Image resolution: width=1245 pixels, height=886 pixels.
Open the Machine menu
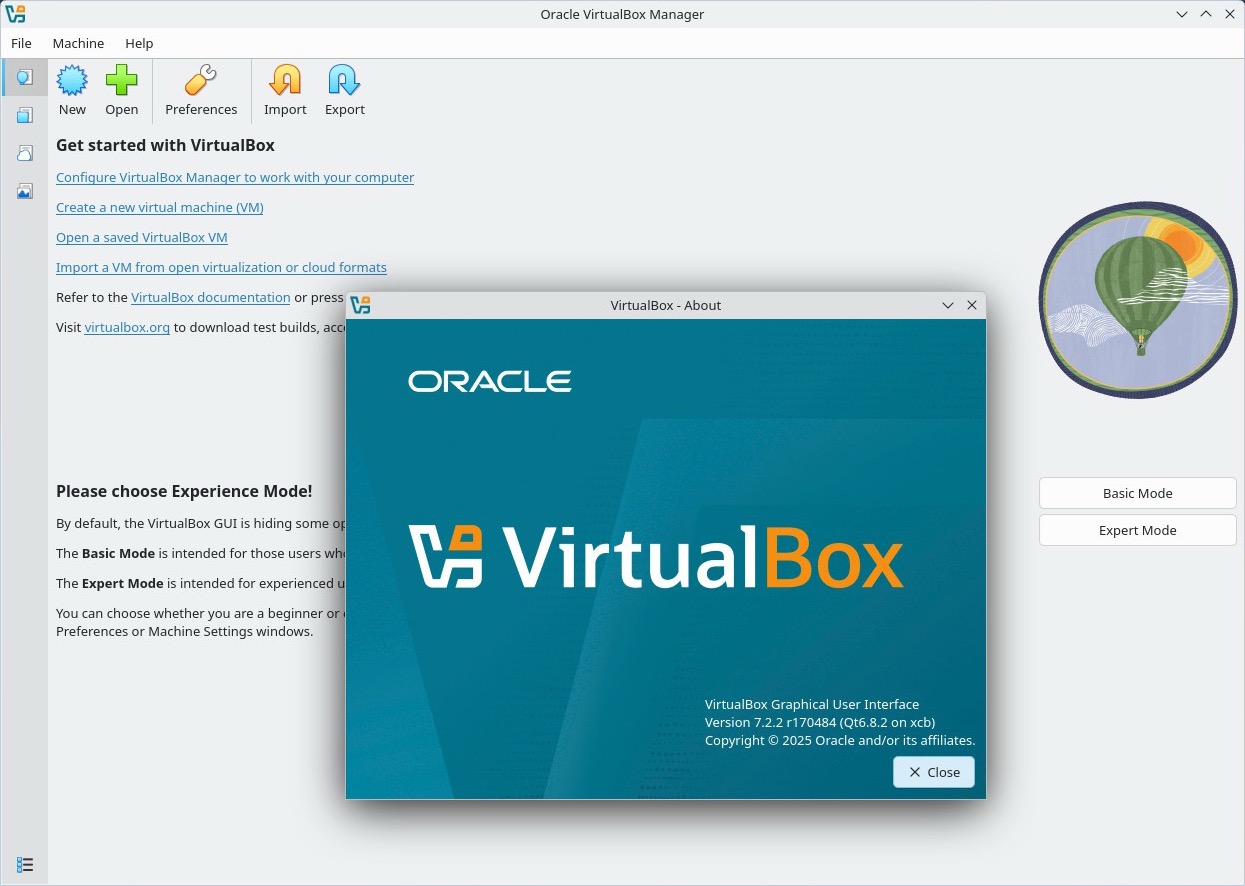(x=78, y=43)
